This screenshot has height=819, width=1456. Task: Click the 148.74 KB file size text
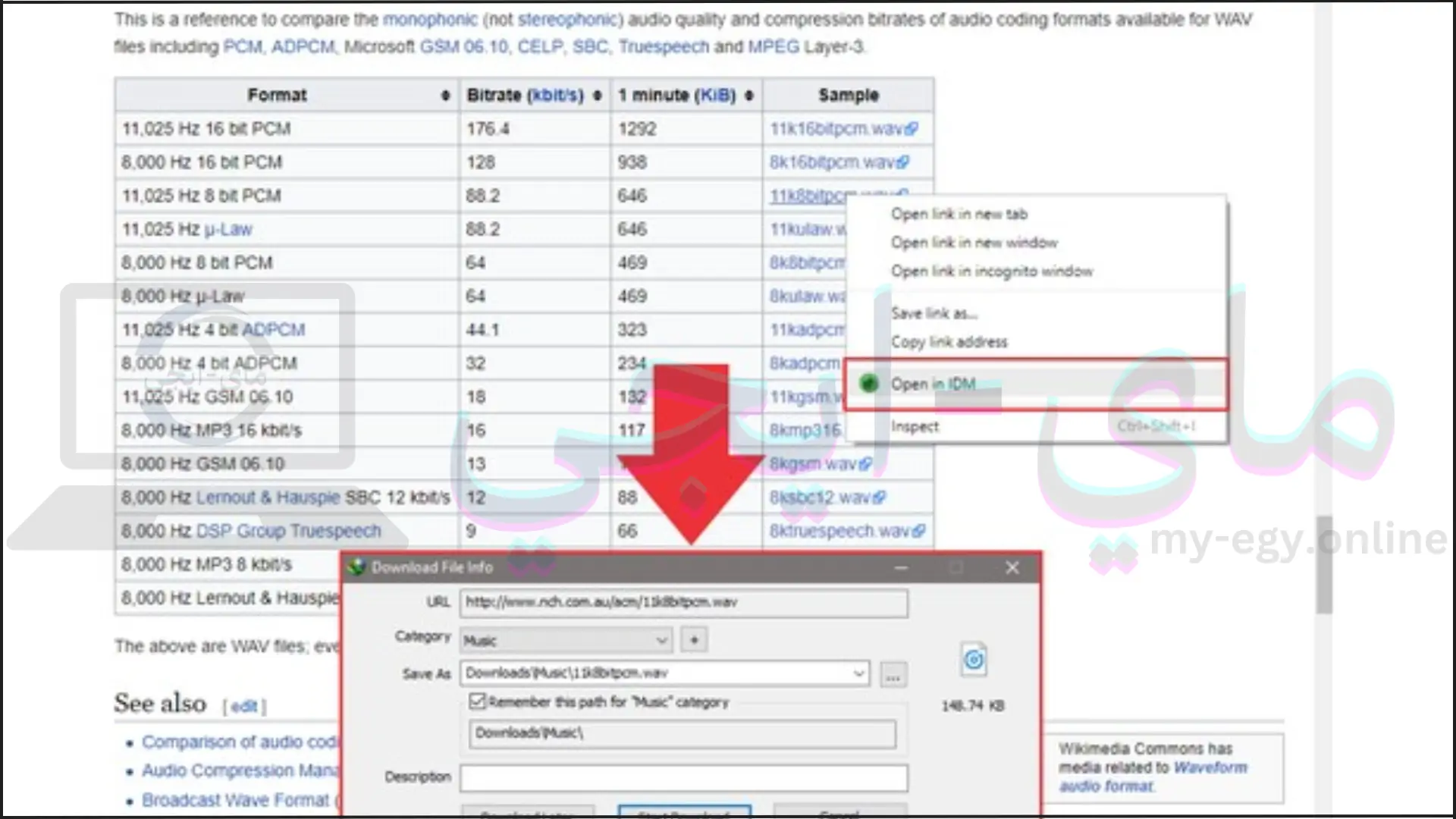(x=973, y=706)
